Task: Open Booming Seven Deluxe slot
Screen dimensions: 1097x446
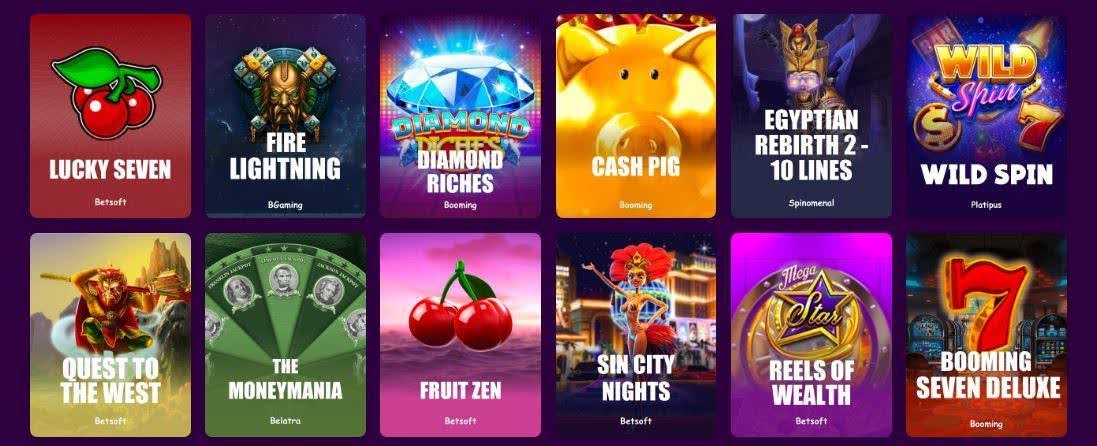Action: (x=986, y=335)
